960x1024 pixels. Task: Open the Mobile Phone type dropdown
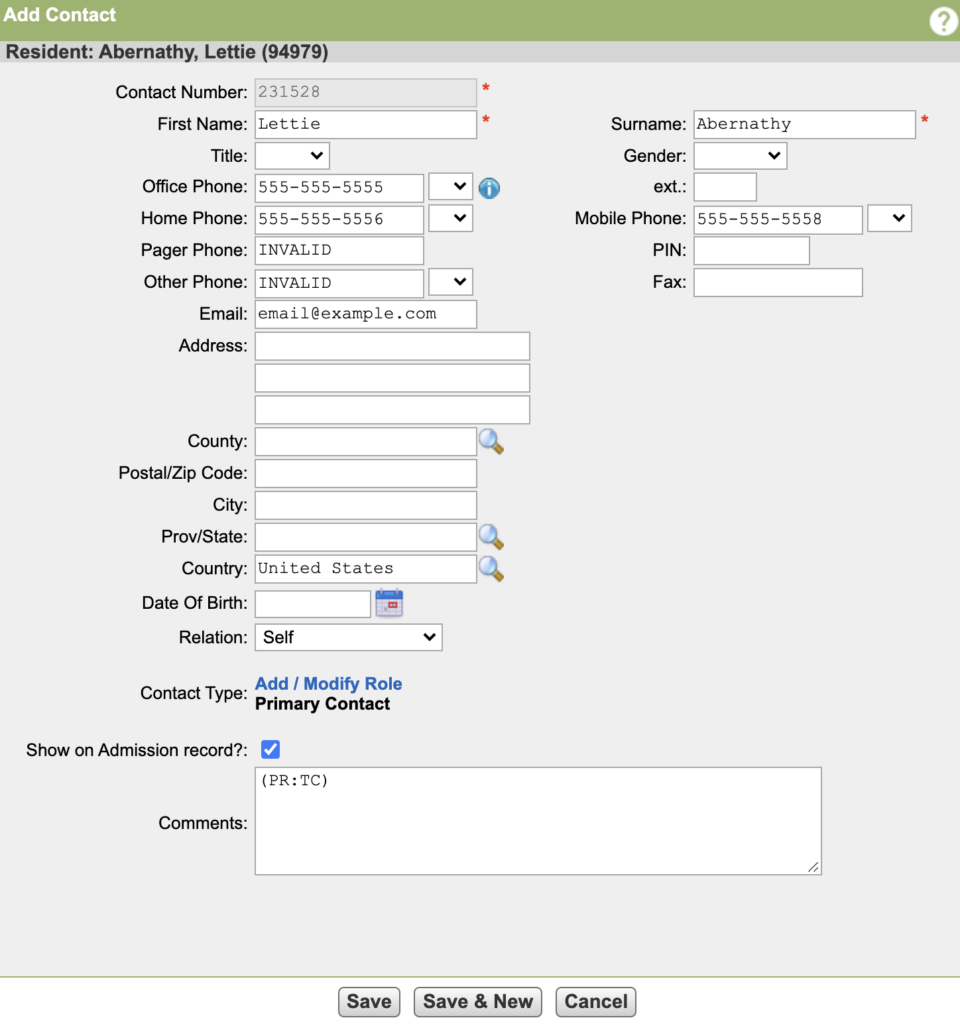(x=889, y=219)
